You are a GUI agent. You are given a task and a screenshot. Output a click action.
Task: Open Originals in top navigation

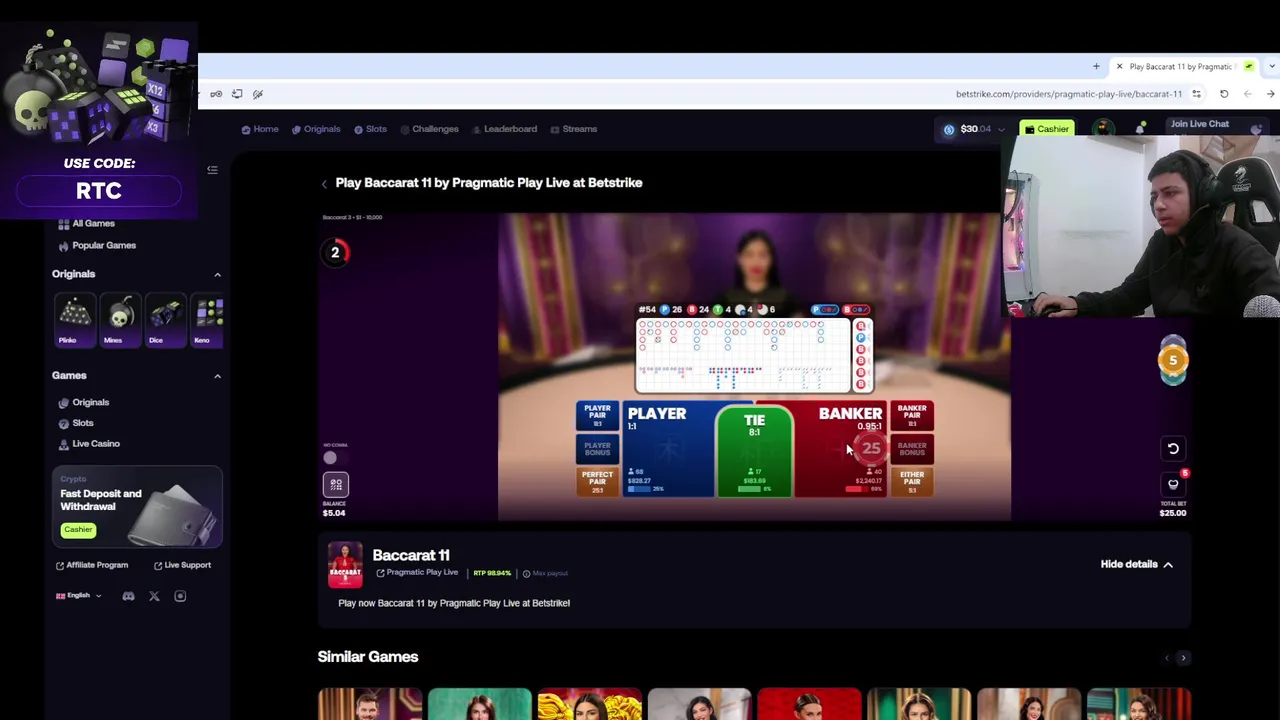[x=316, y=129]
